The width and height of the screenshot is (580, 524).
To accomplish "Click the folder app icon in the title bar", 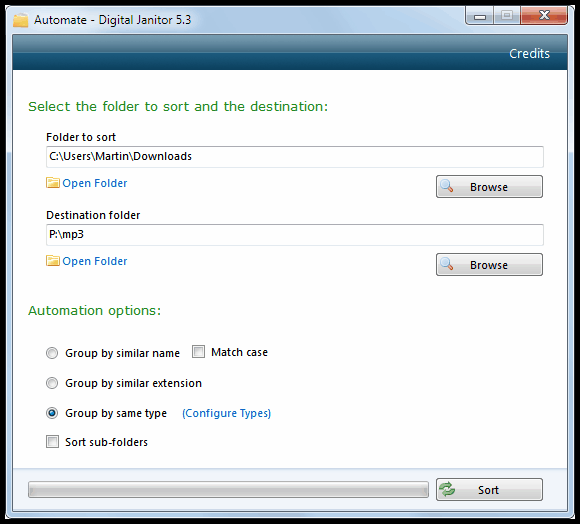I will (x=21, y=20).
